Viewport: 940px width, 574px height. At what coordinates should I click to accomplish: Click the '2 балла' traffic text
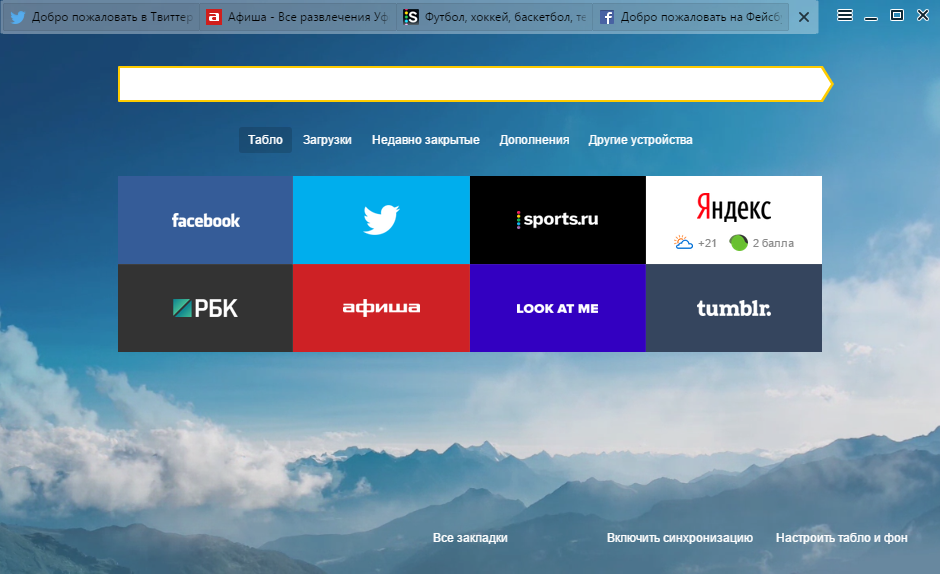pyautogui.click(x=773, y=243)
